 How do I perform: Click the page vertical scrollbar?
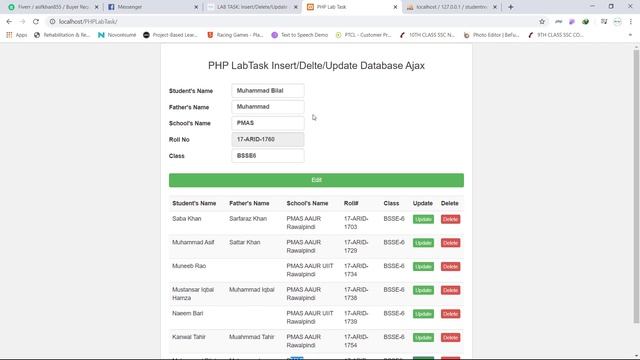[636, 187]
